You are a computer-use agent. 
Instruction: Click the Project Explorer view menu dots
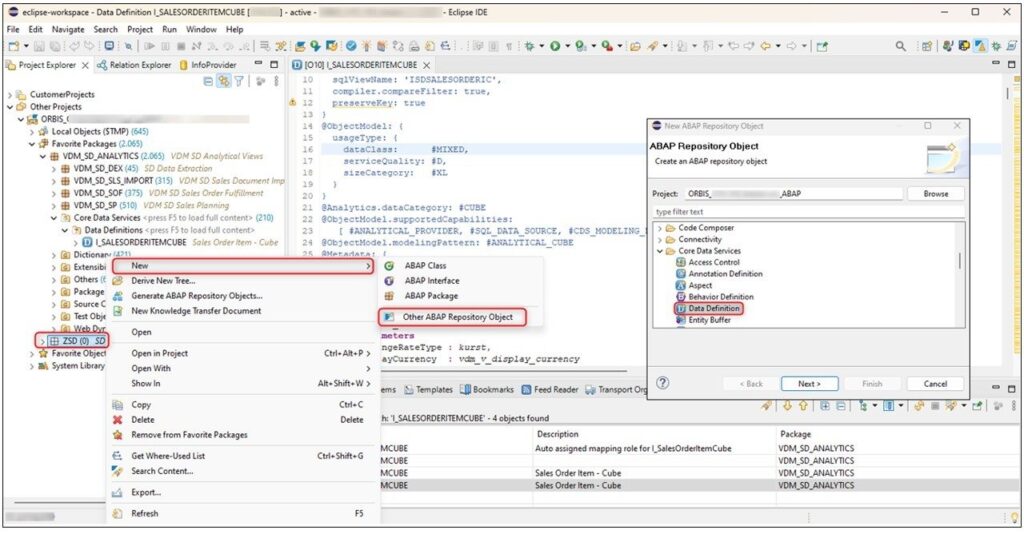pos(276,81)
